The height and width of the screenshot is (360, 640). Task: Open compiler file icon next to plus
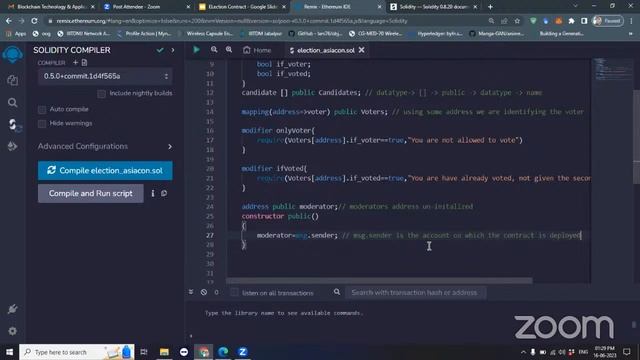[84, 62]
